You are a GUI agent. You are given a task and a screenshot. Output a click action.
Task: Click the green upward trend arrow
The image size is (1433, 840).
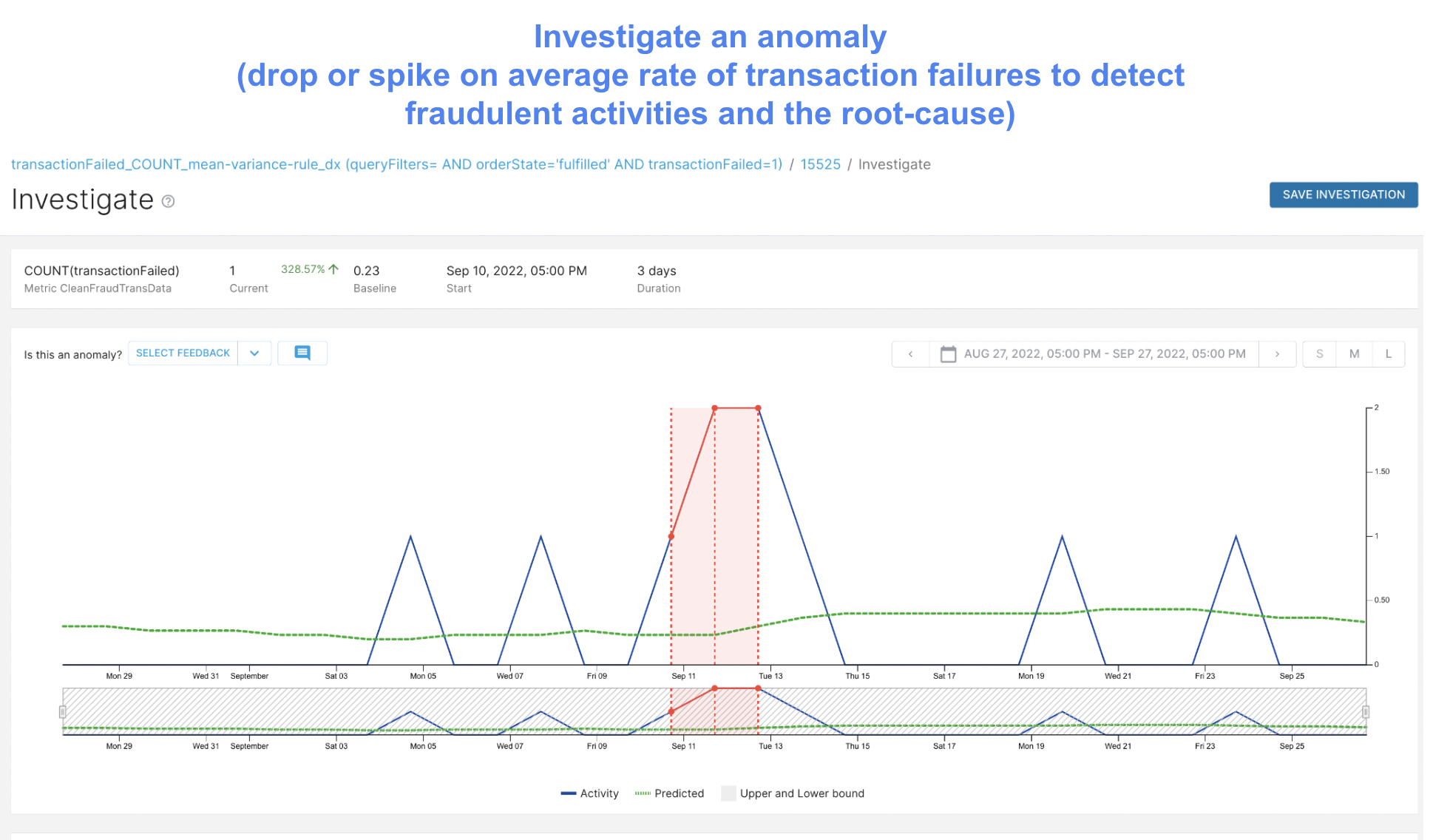click(x=333, y=269)
